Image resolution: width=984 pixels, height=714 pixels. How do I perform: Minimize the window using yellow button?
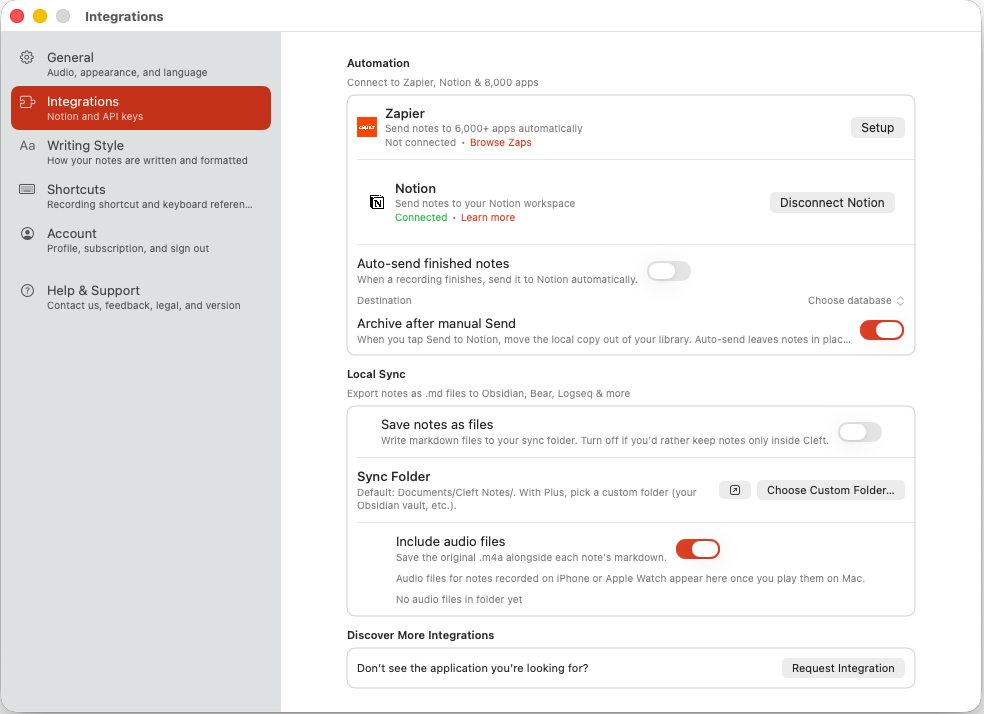pyautogui.click(x=40, y=16)
